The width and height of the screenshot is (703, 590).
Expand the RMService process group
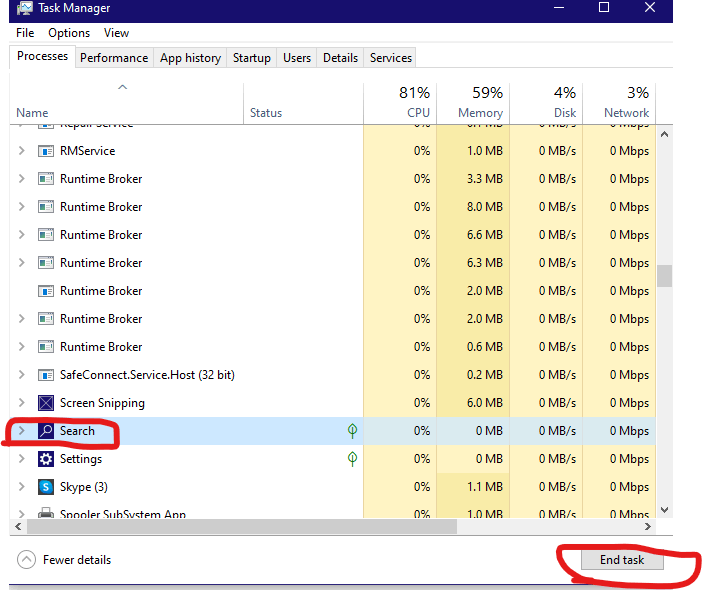click(21, 151)
